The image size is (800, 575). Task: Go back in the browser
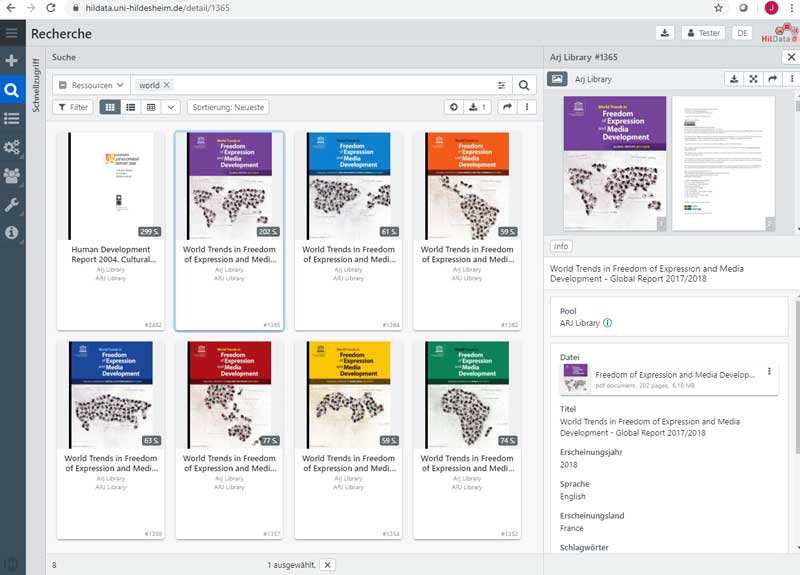click(10, 8)
